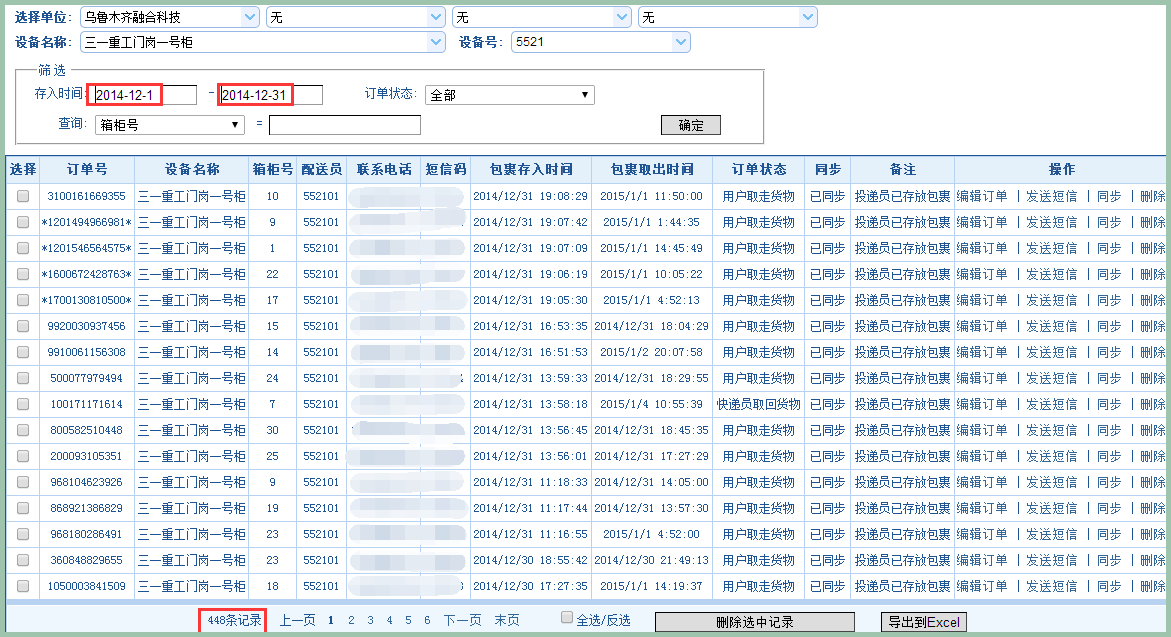
Task: Click the 下一页 pagination link
Action: click(463, 621)
